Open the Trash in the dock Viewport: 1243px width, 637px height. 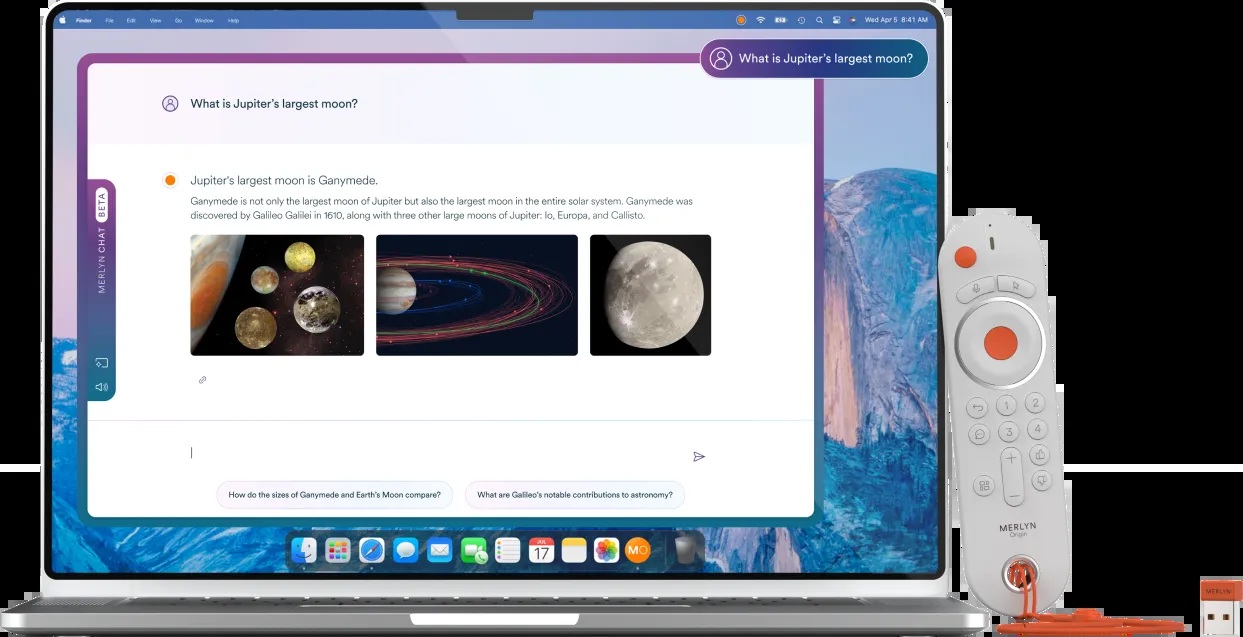point(685,549)
